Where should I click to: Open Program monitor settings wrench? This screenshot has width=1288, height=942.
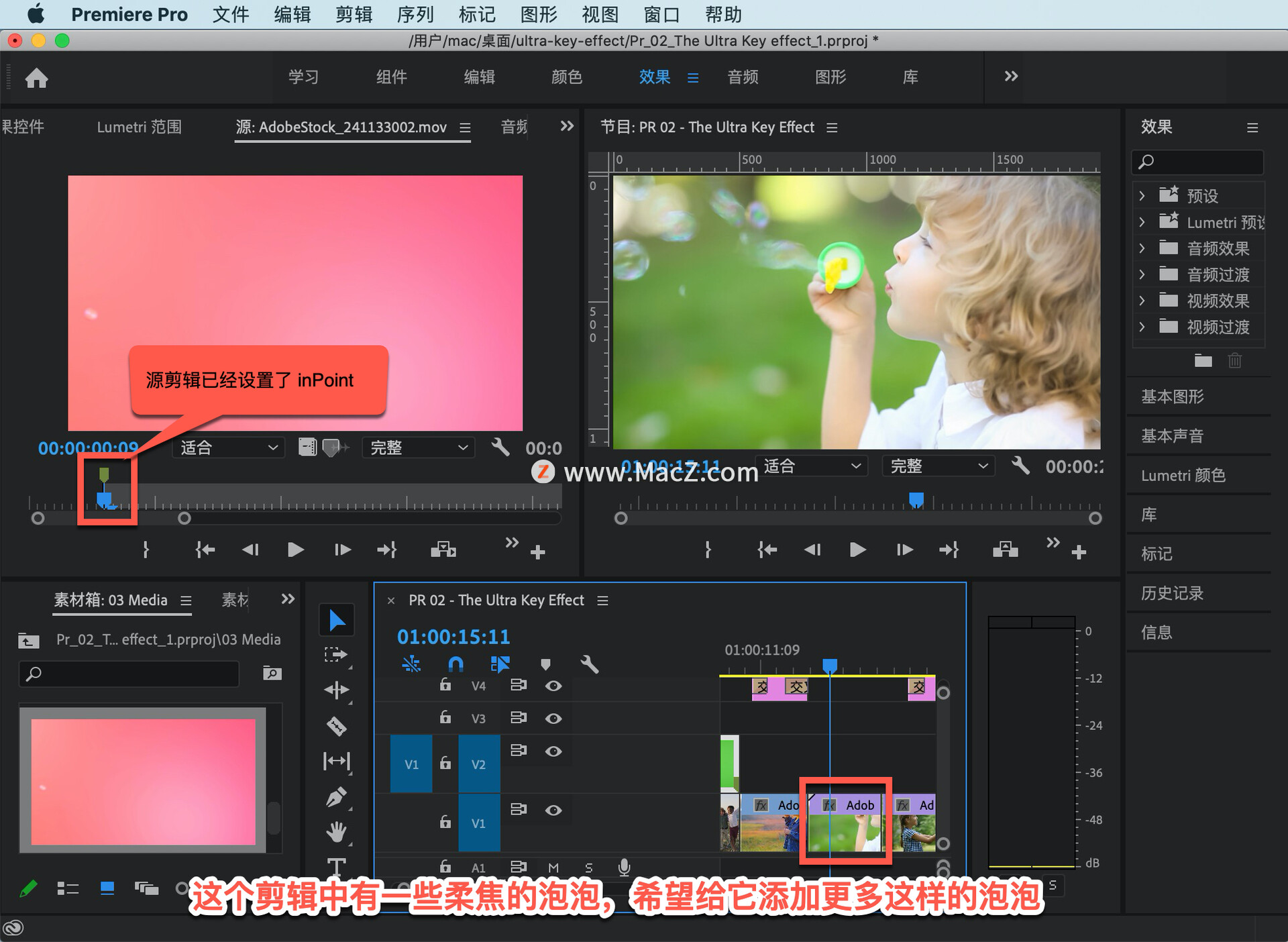(x=1020, y=466)
